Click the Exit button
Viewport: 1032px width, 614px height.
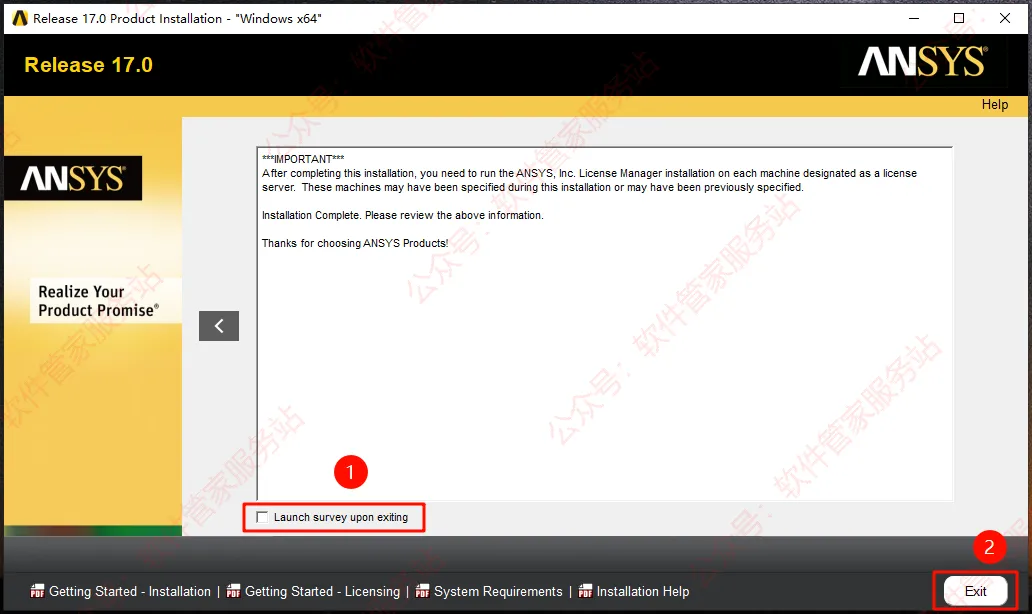(975, 591)
